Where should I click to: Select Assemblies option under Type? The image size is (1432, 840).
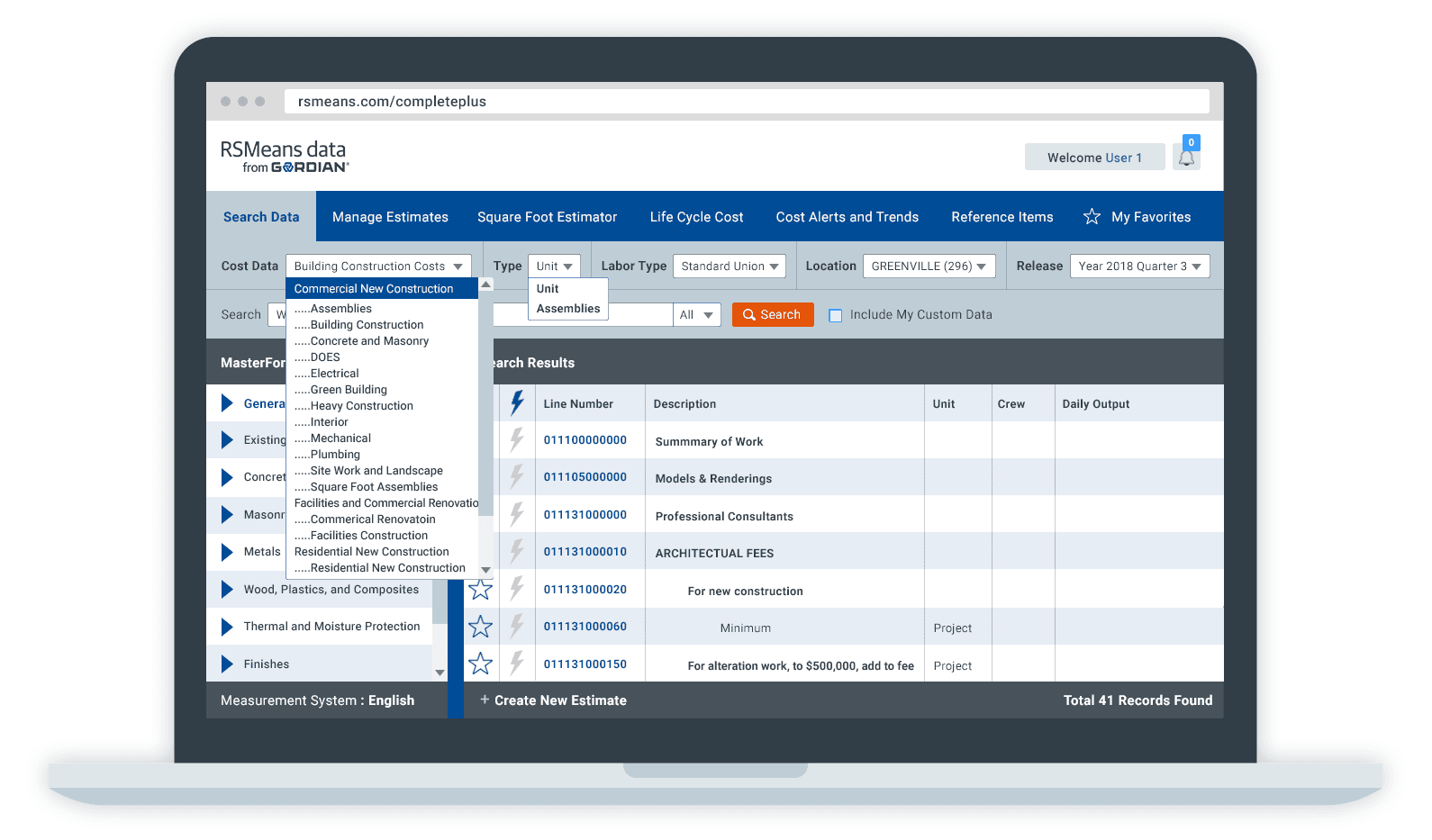click(568, 309)
